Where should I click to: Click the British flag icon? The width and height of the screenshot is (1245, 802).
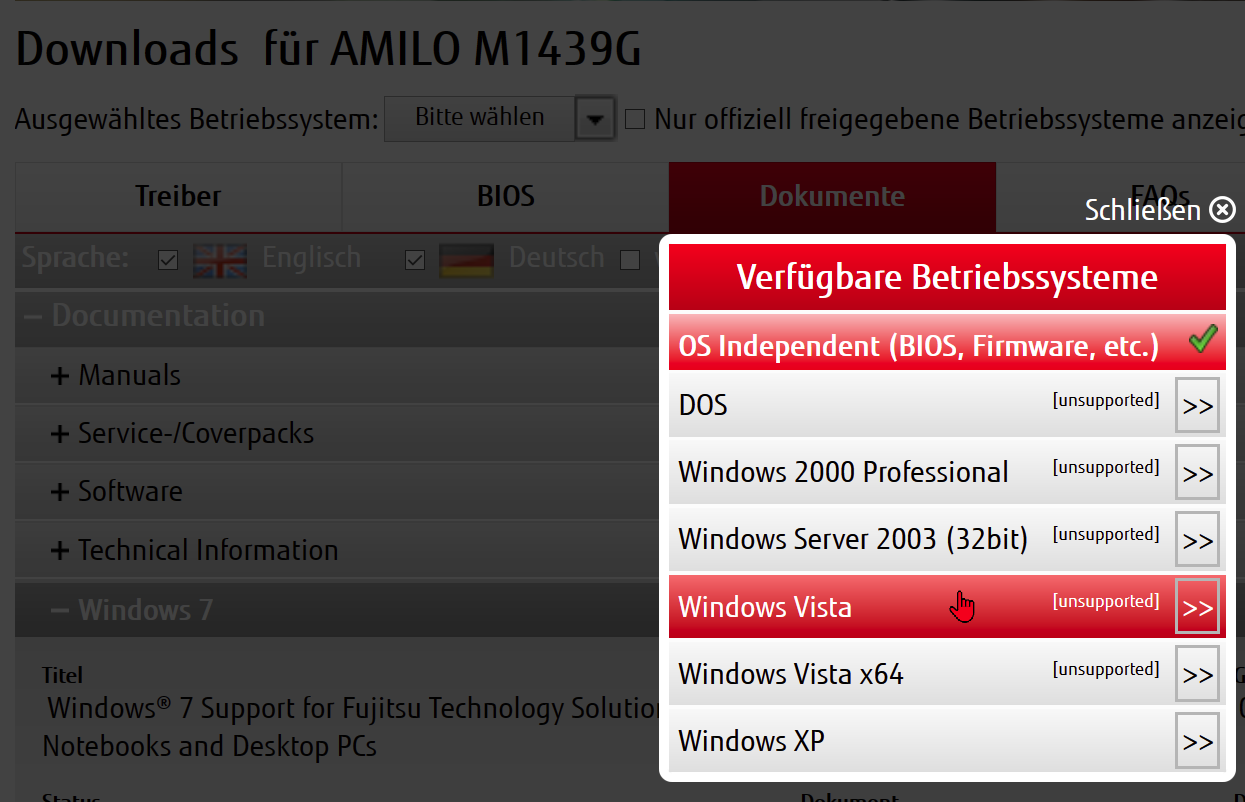[220, 260]
